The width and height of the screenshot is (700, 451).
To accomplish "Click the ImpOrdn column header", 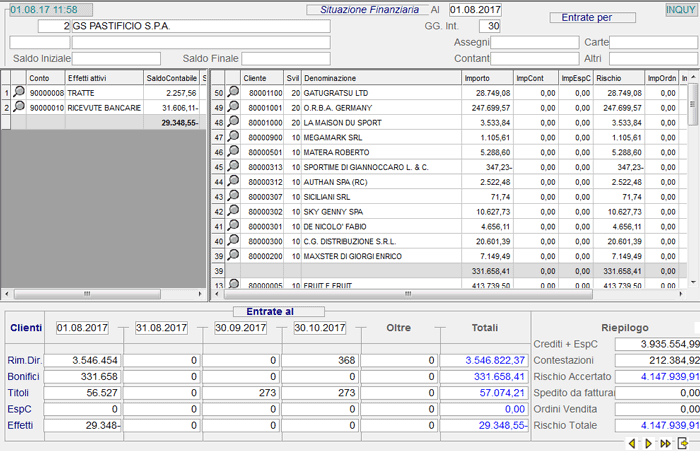I will point(662,78).
